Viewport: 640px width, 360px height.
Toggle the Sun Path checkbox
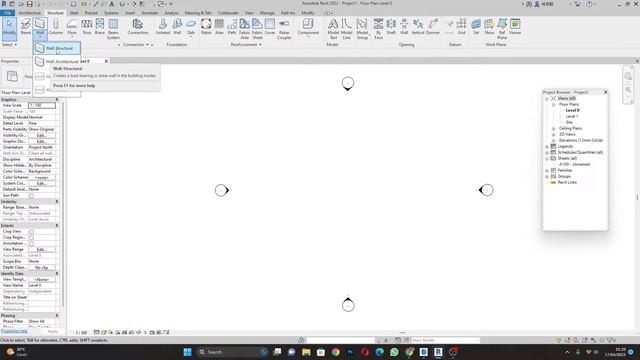(x=31, y=196)
